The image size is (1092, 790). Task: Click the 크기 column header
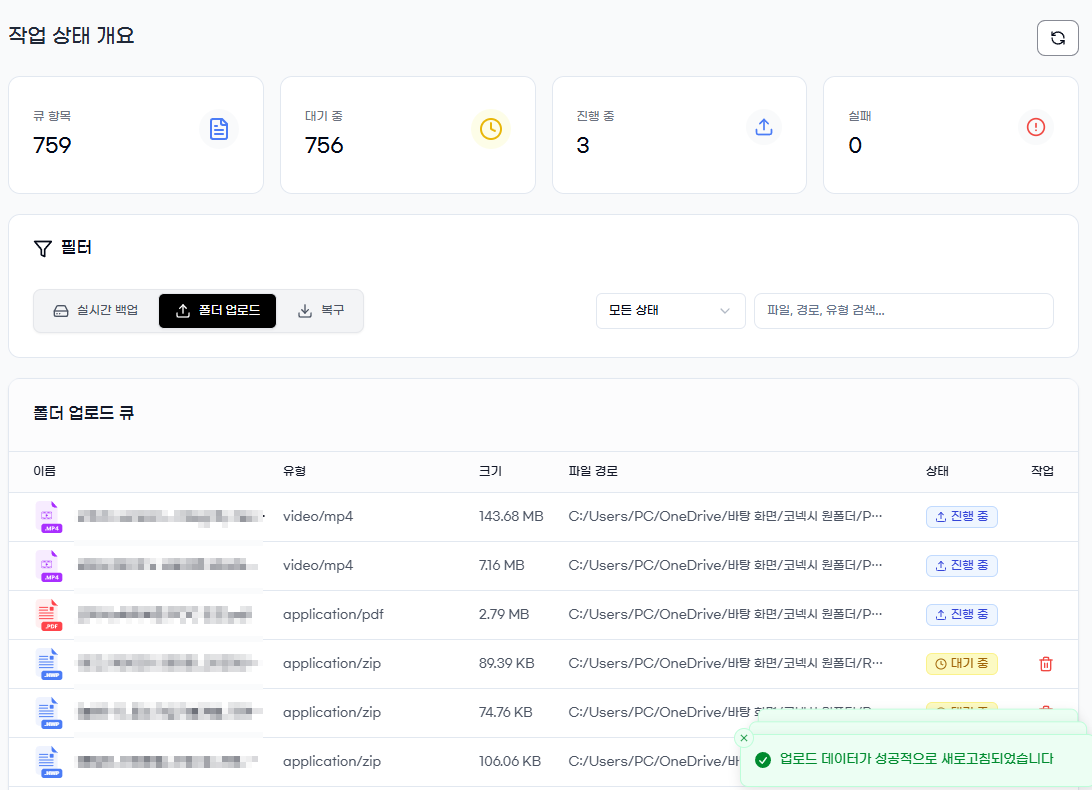tap(490, 471)
